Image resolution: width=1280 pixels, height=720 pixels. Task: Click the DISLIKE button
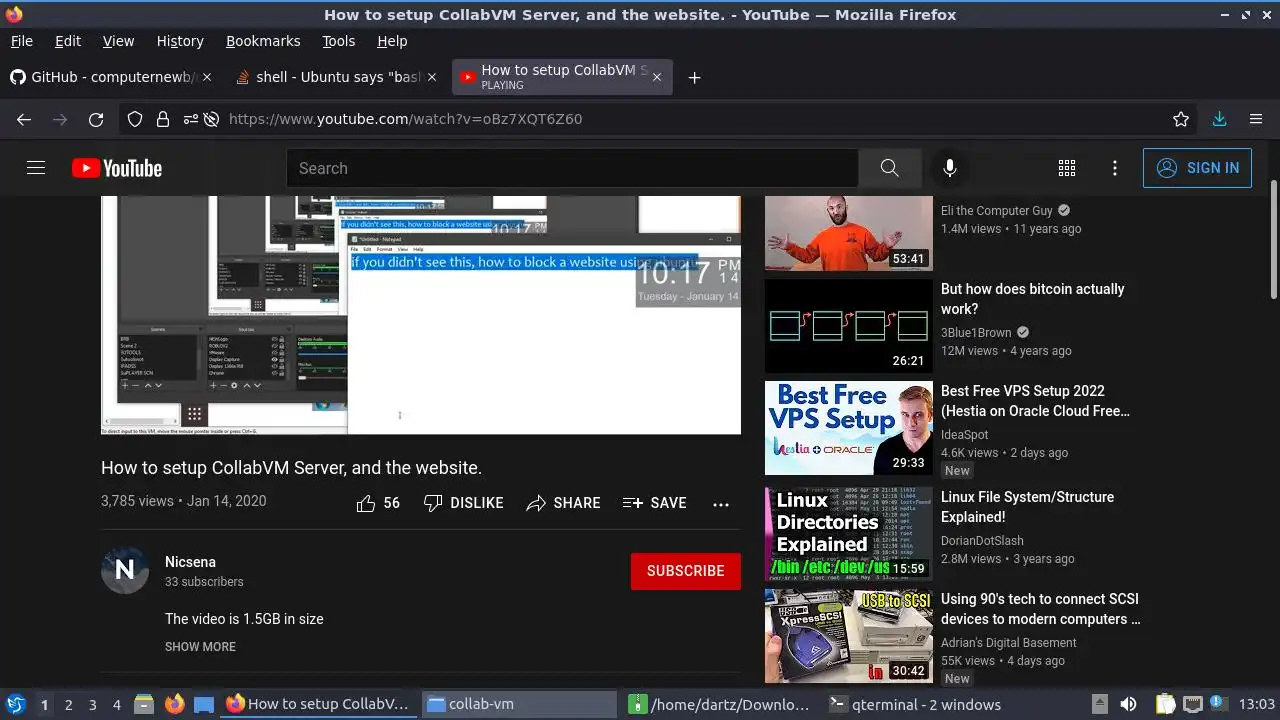tap(464, 503)
